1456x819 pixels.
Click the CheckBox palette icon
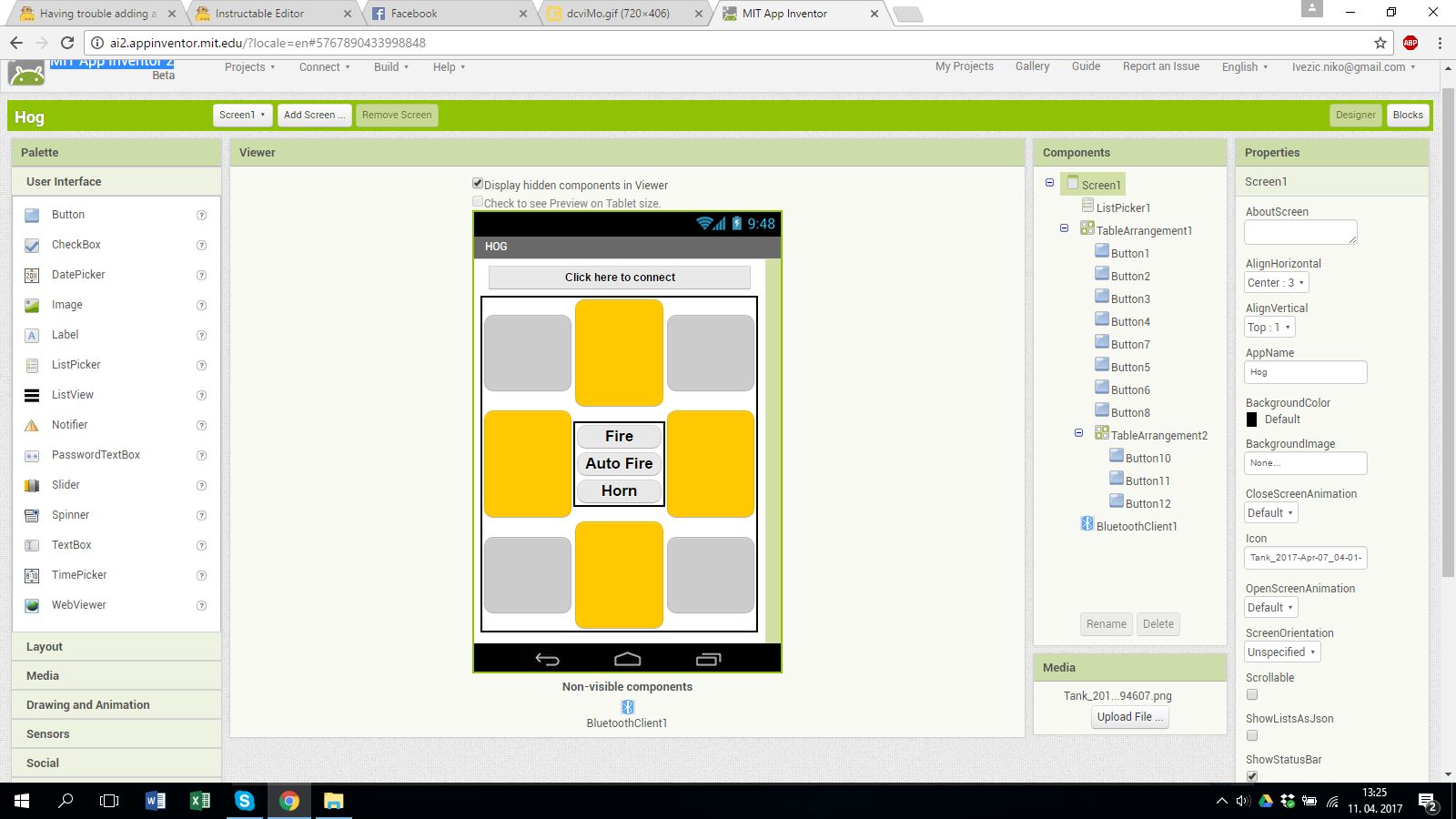click(x=32, y=246)
